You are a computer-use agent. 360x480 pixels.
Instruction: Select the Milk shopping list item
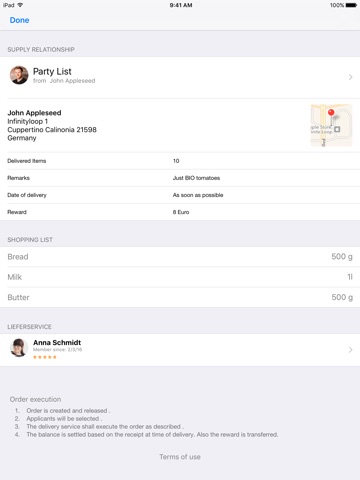[180, 277]
